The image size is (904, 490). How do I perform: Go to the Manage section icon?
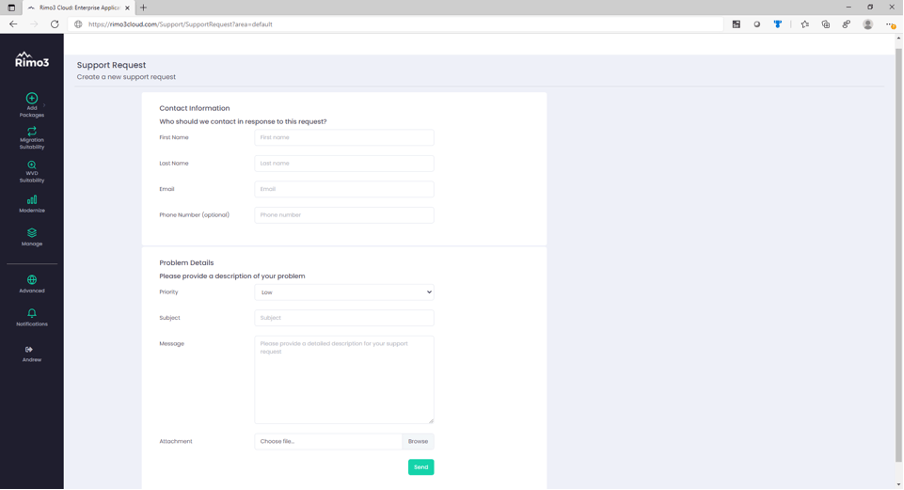click(32, 233)
